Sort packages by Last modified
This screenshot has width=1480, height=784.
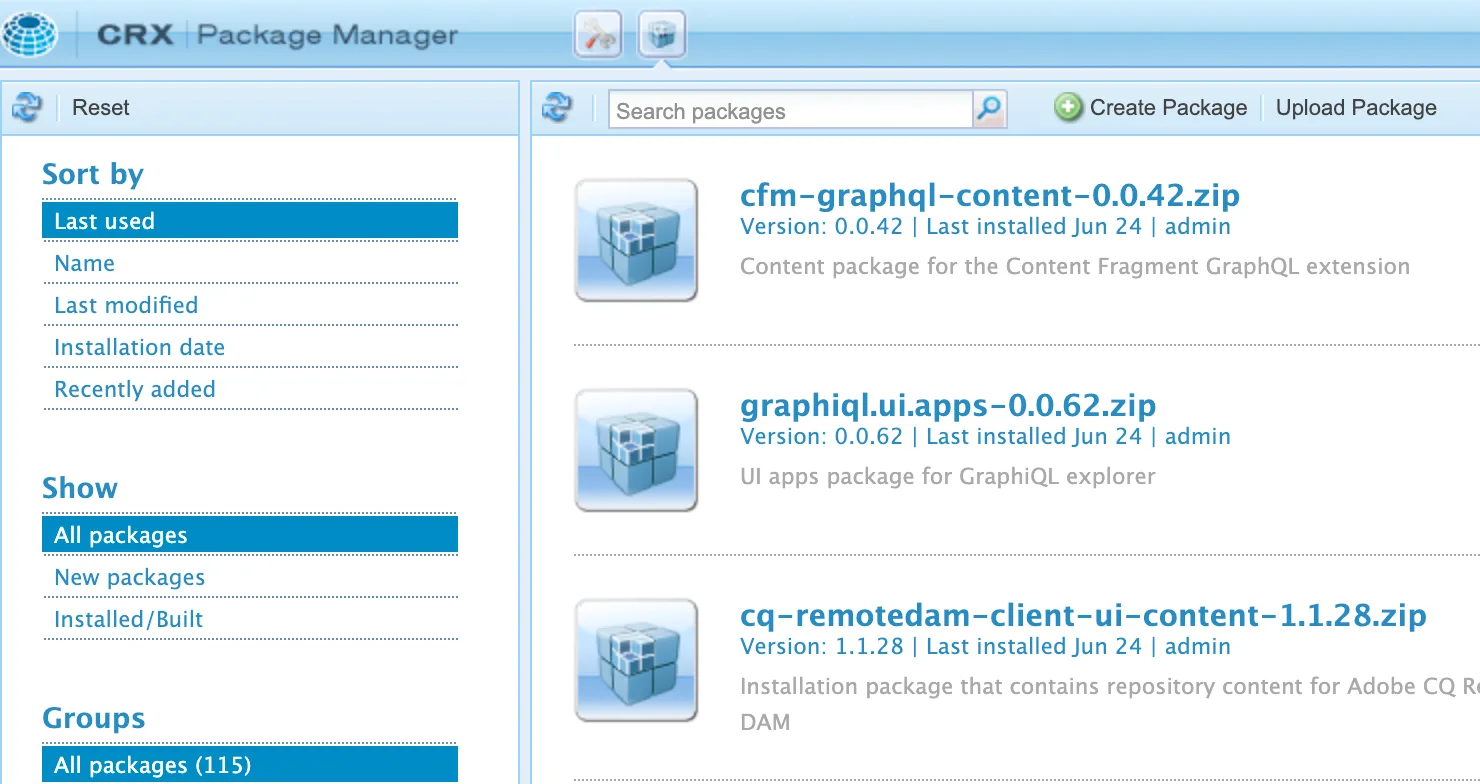tap(126, 305)
